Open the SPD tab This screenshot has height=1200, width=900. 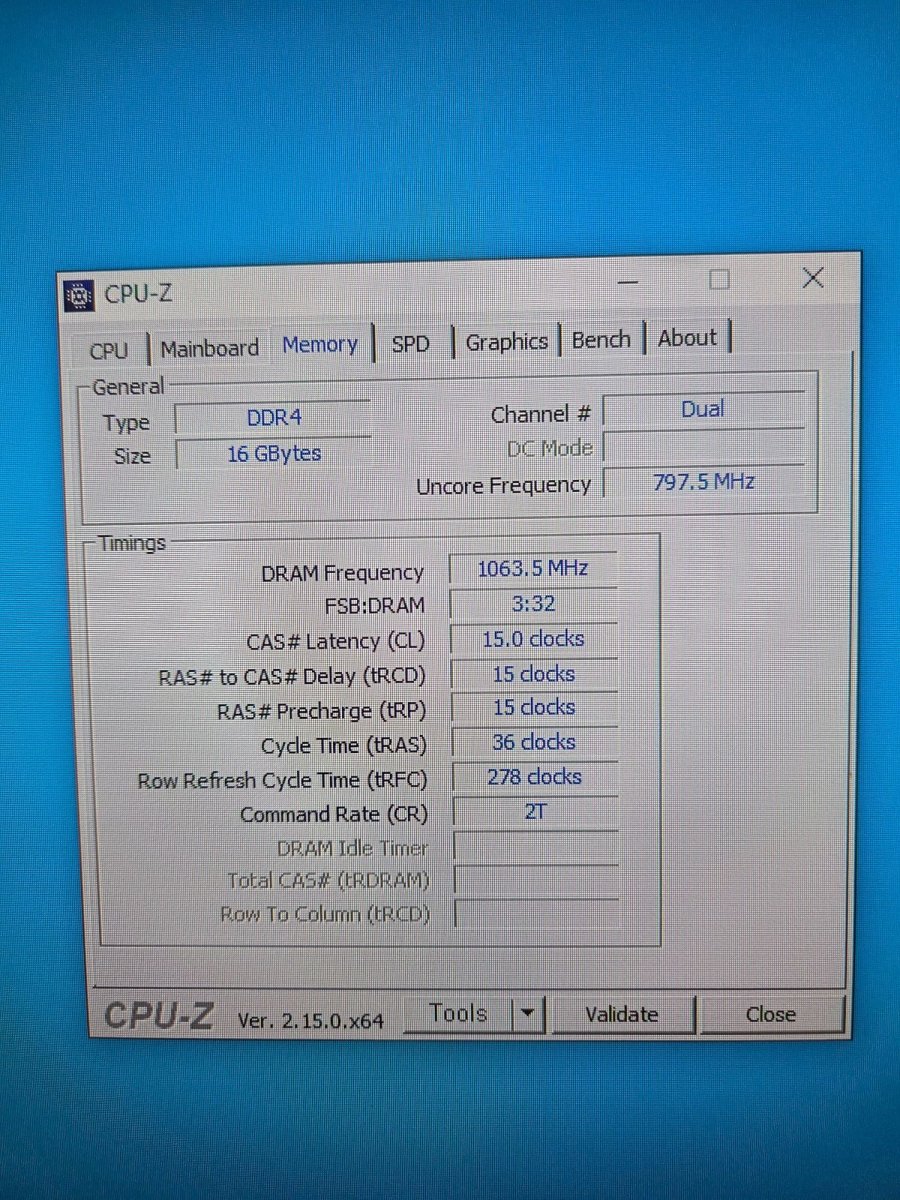(x=411, y=344)
